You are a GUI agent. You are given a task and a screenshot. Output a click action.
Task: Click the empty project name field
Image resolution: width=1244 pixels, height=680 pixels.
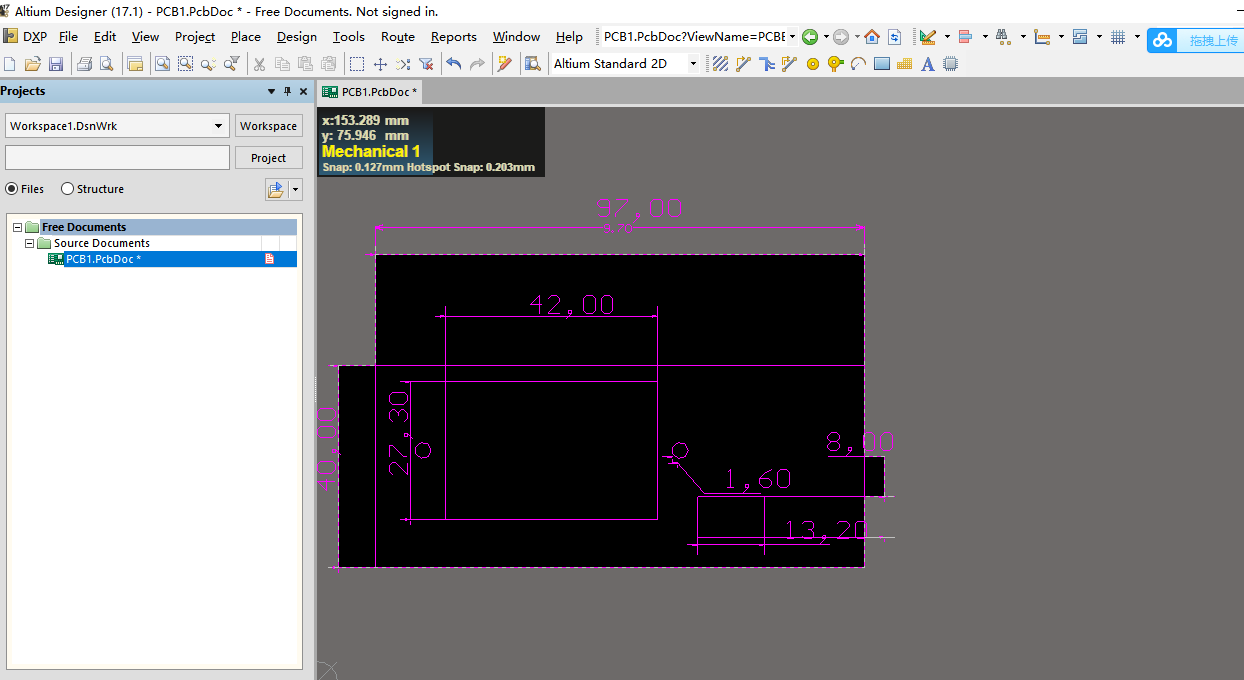coord(117,158)
